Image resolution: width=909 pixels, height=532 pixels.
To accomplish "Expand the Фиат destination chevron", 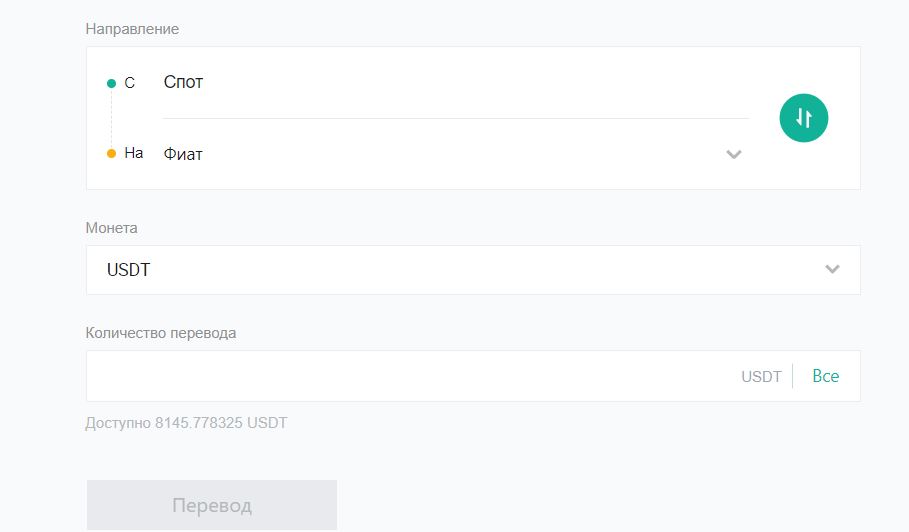I will (734, 154).
